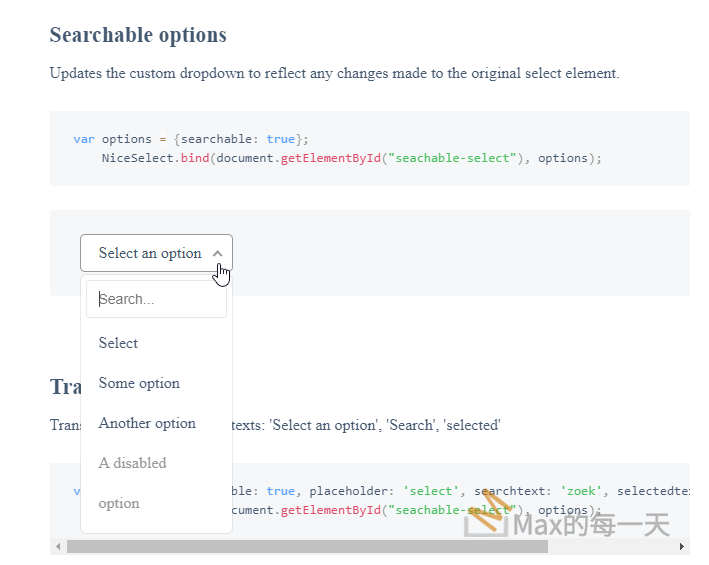Focus the Search... input field
Screen dimensions: 709x565
tap(156, 299)
